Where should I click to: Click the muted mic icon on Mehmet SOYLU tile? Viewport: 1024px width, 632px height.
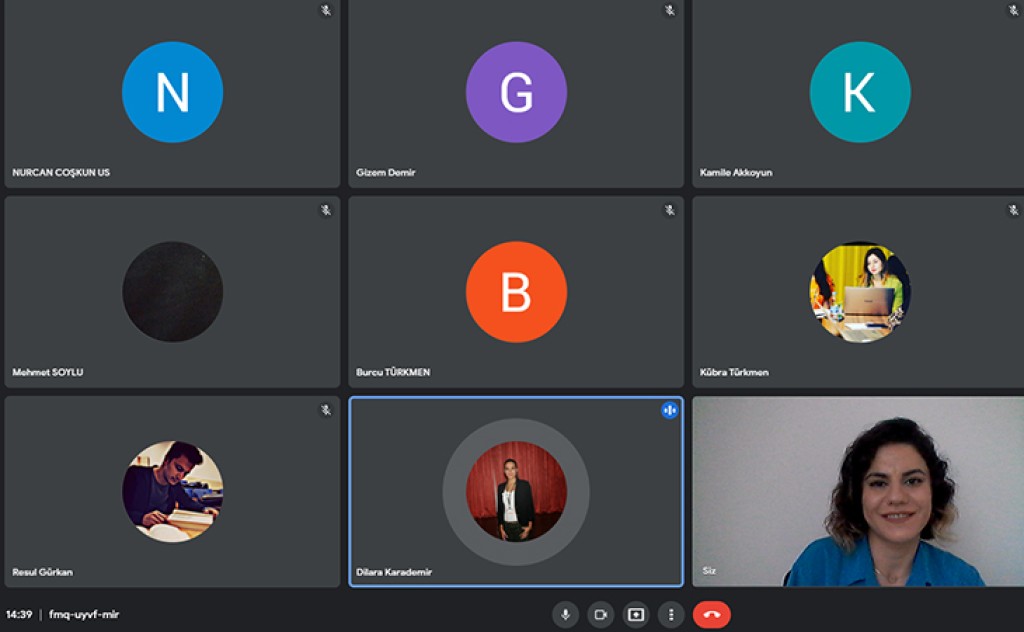(325, 210)
